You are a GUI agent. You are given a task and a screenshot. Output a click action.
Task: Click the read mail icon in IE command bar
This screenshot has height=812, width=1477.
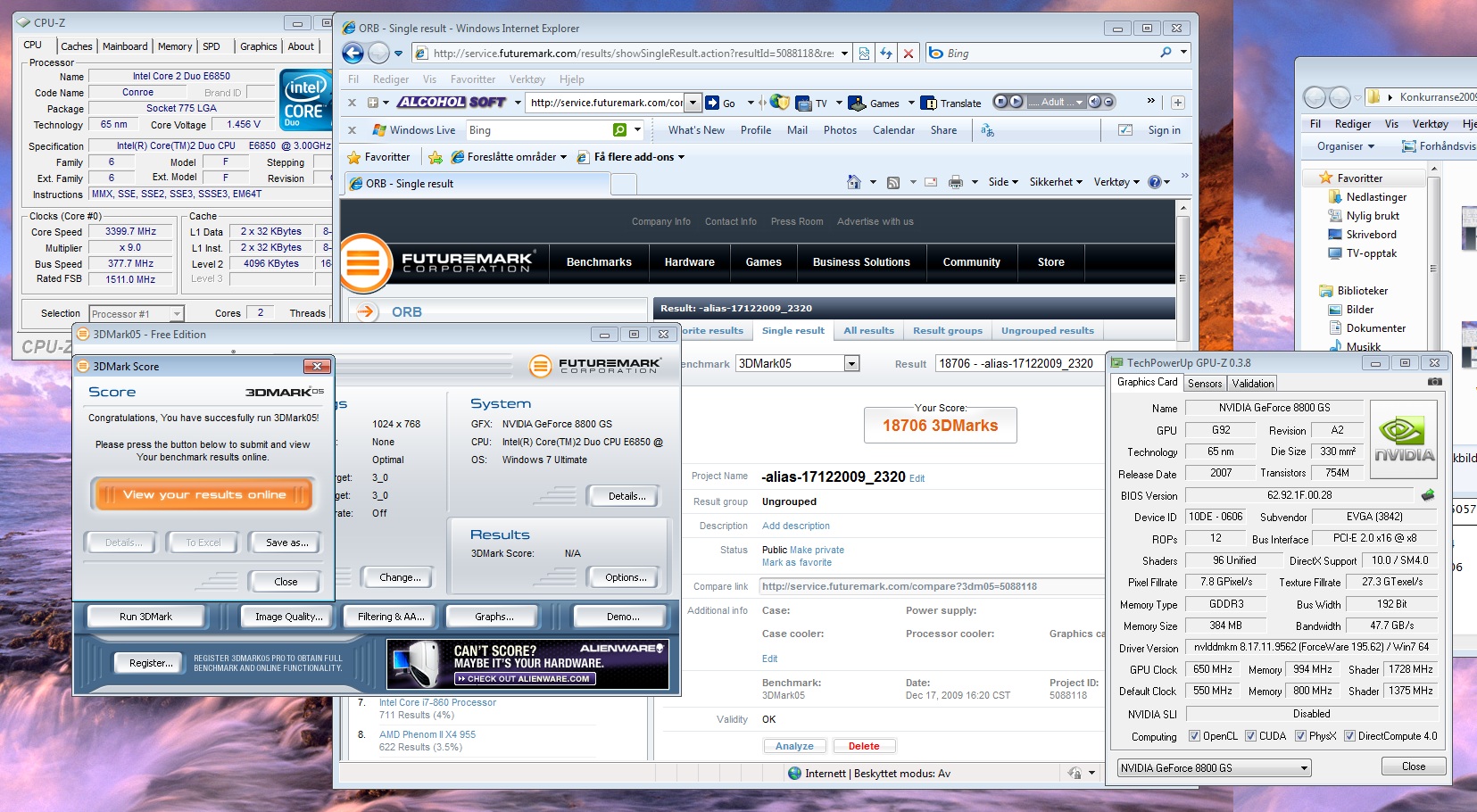931,182
